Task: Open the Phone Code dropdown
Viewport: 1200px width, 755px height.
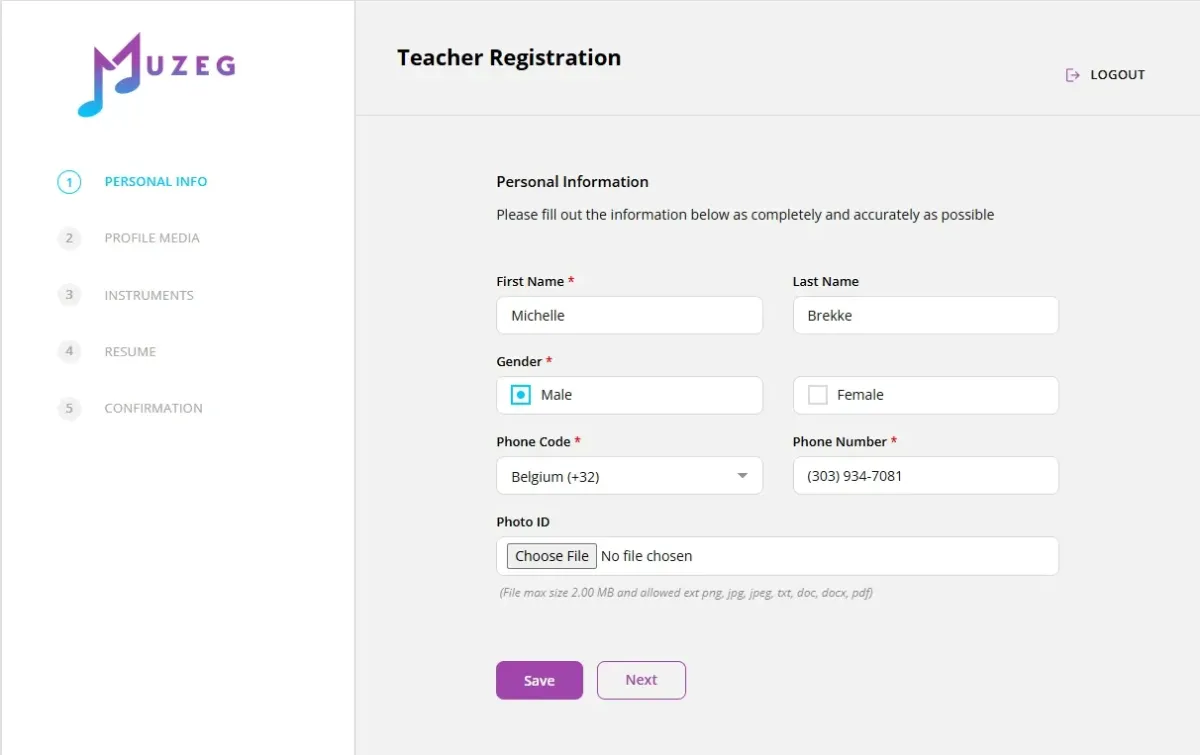Action: [628, 476]
